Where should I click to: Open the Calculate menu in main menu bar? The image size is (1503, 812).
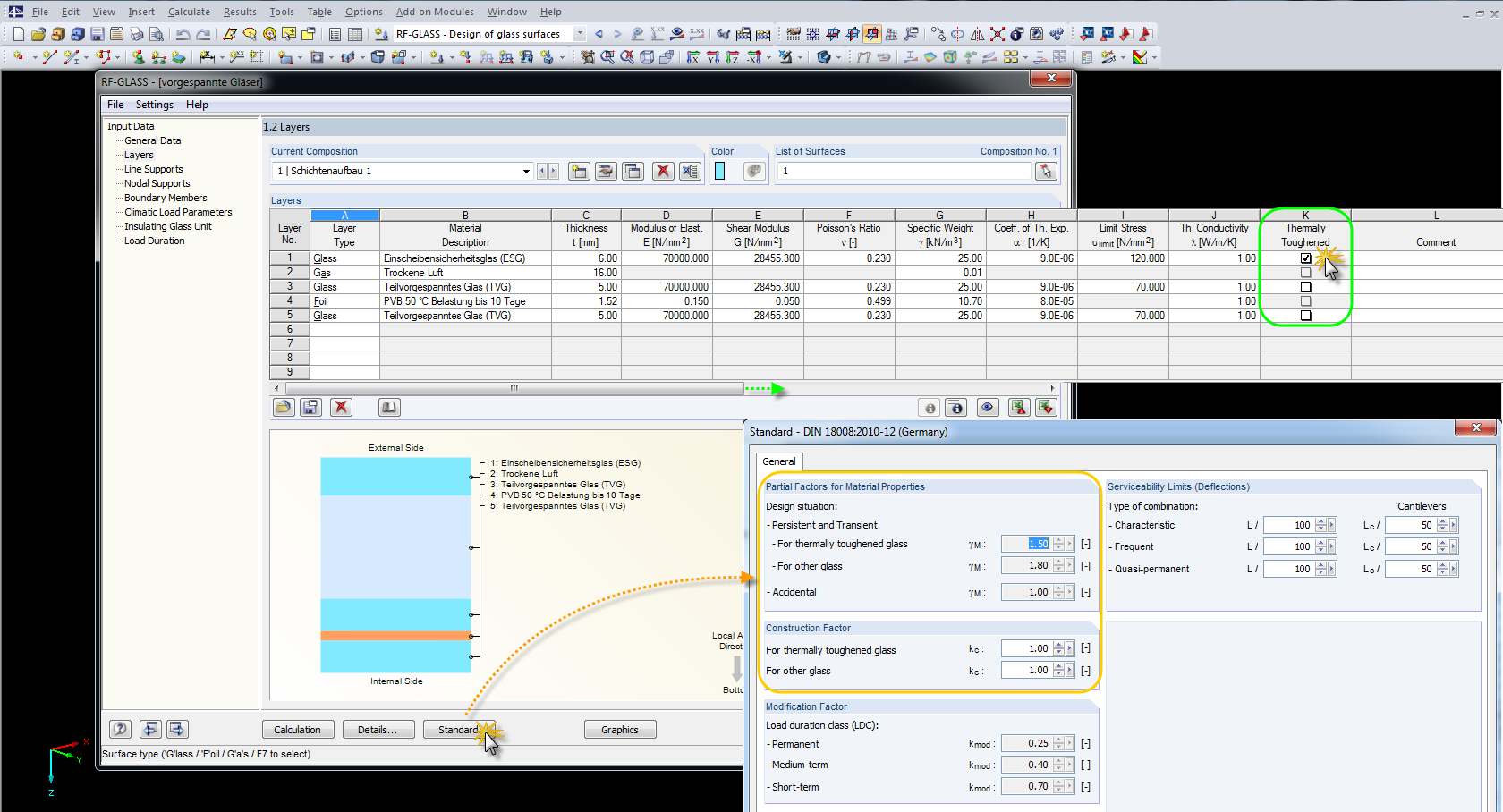[x=189, y=12]
